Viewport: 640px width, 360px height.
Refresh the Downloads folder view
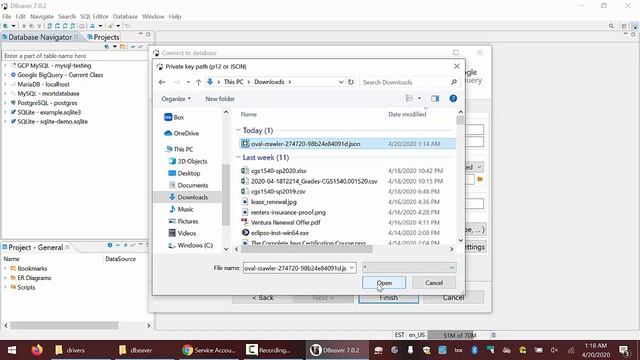pyautogui.click(x=351, y=82)
